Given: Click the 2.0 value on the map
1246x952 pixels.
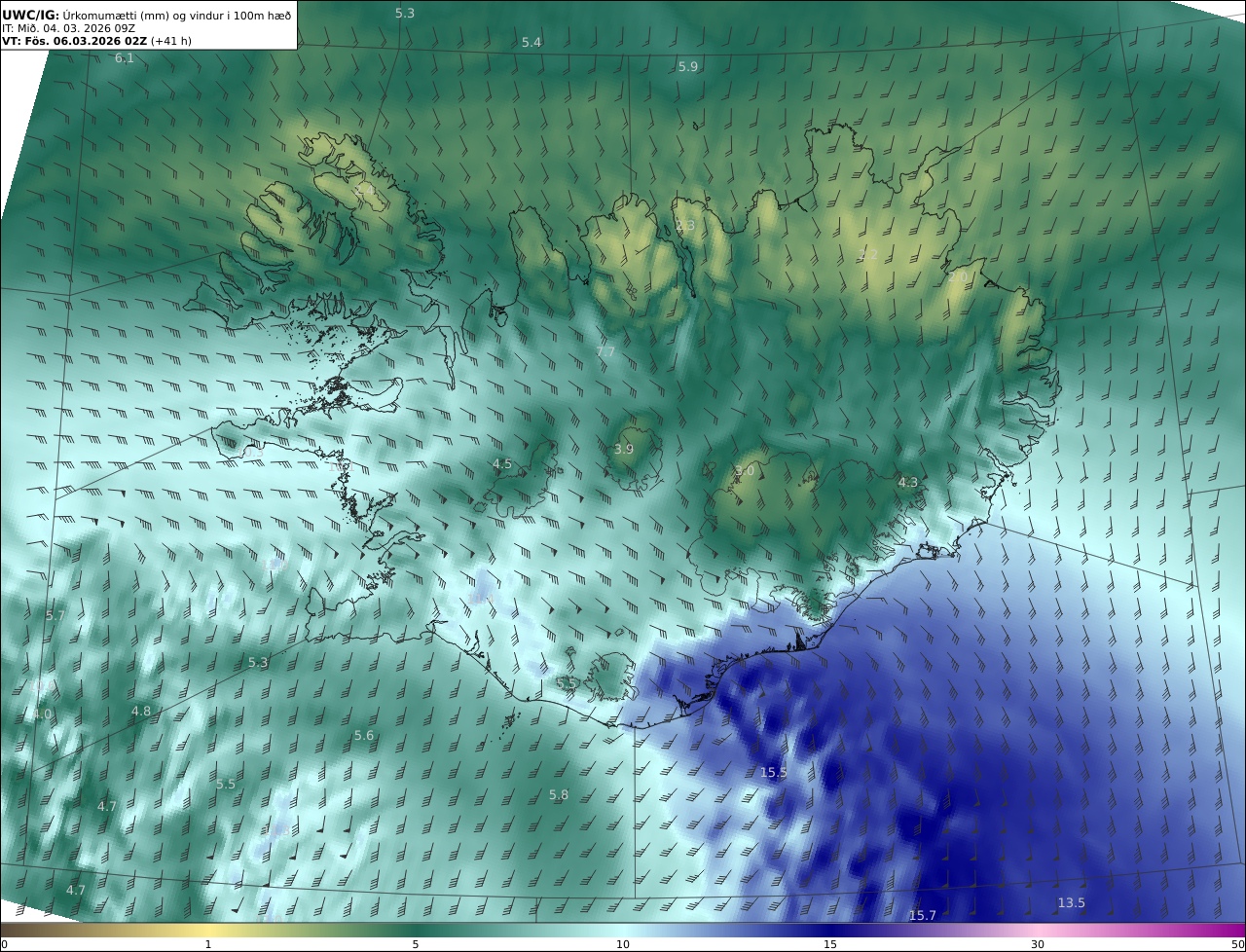Looking at the screenshot, I should pos(958,277).
